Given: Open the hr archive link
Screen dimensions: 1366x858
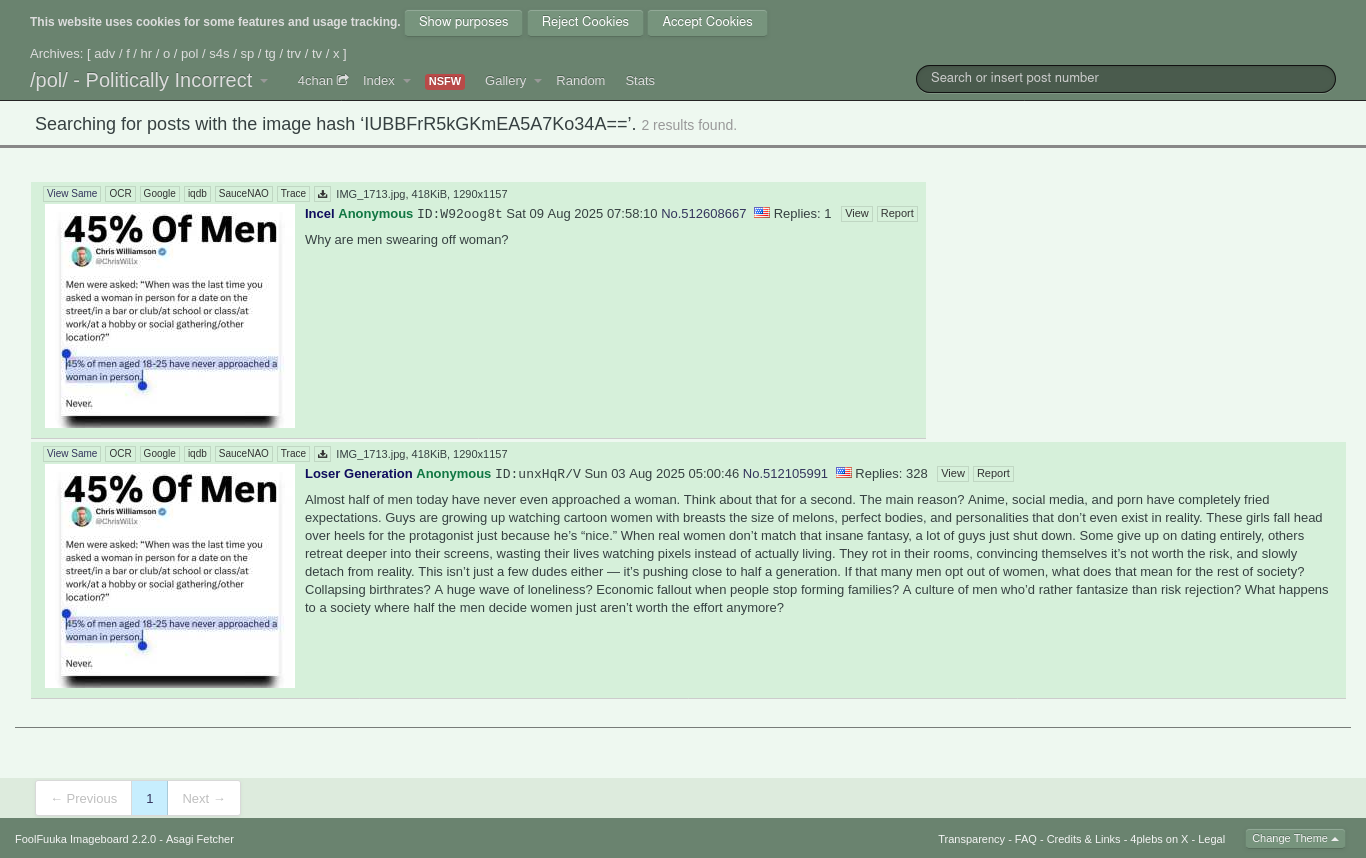Looking at the screenshot, I should coord(146,54).
